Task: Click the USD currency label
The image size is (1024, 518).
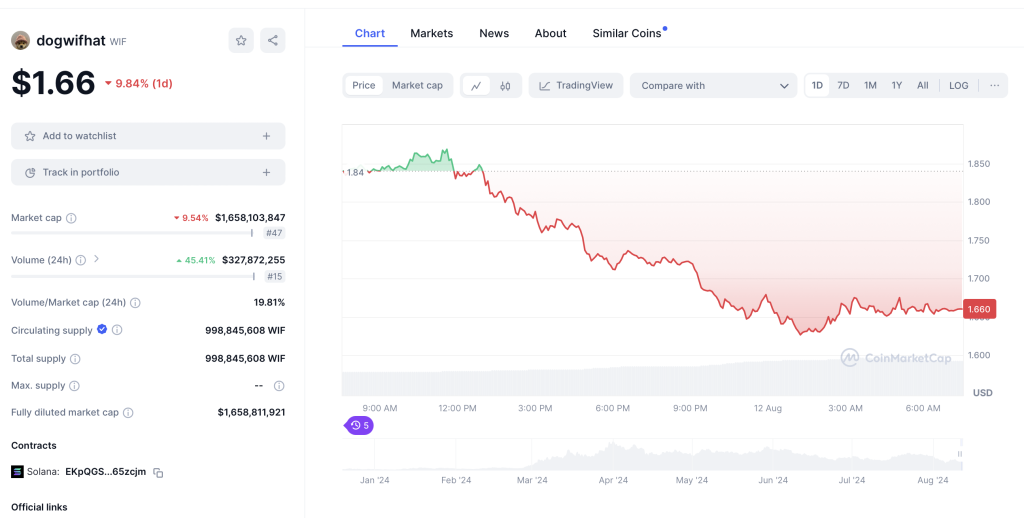Action: (982, 393)
